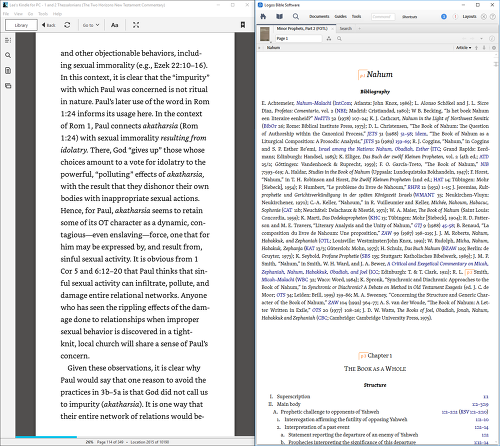Focus the Logos Command box
This screenshot has width=500, height=446.
[x=383, y=17]
